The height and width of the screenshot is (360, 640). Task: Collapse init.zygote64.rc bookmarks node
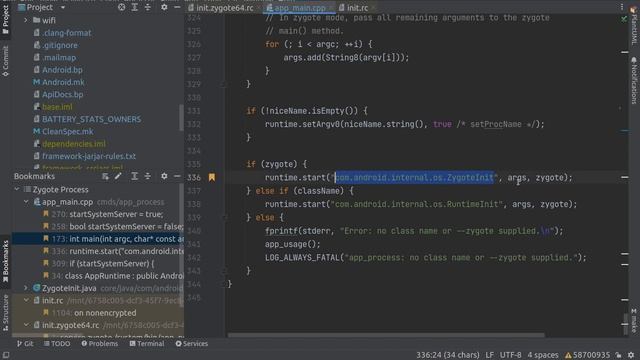tap(26, 325)
